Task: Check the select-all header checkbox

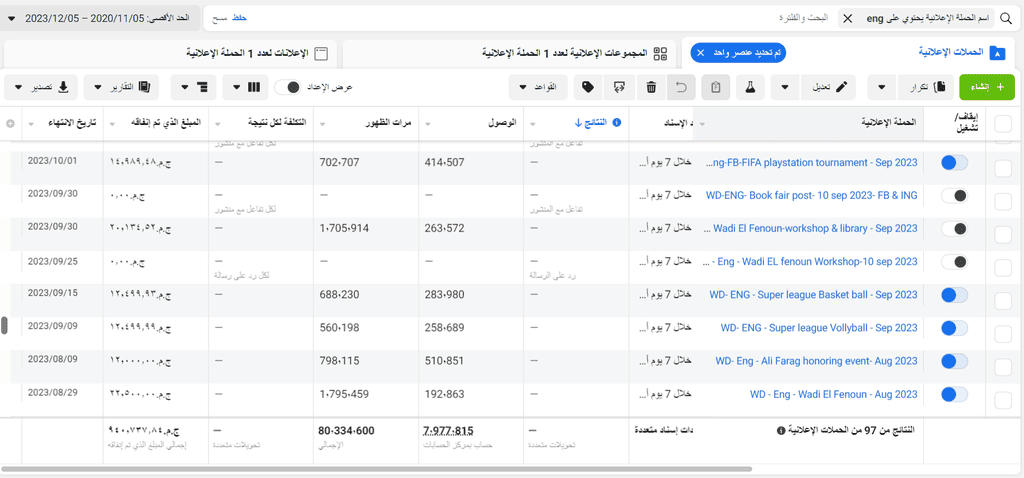Action: click(1001, 122)
